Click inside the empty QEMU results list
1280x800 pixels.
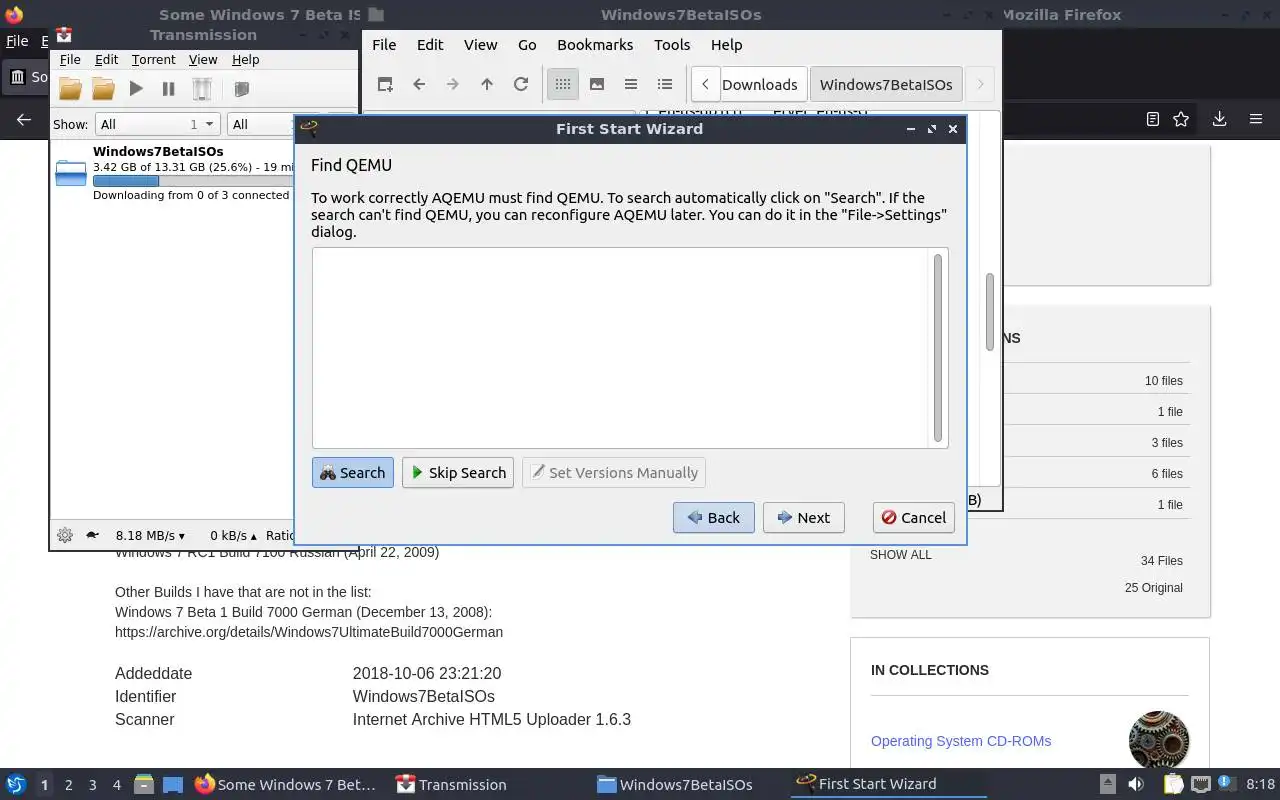(x=621, y=348)
